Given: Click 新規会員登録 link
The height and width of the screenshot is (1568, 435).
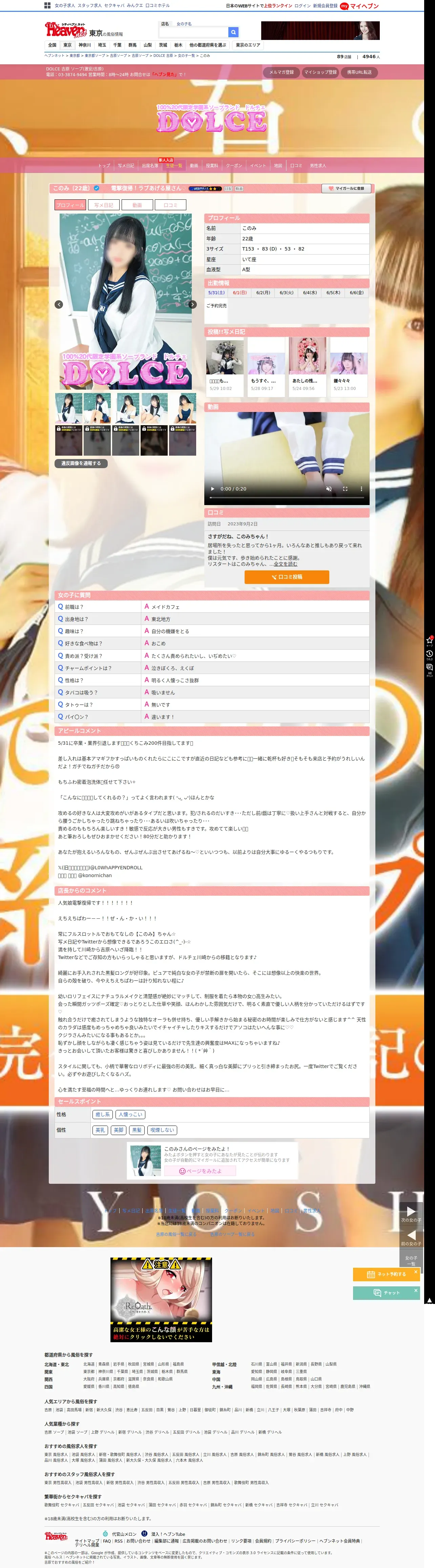Looking at the screenshot, I should coord(325,6).
